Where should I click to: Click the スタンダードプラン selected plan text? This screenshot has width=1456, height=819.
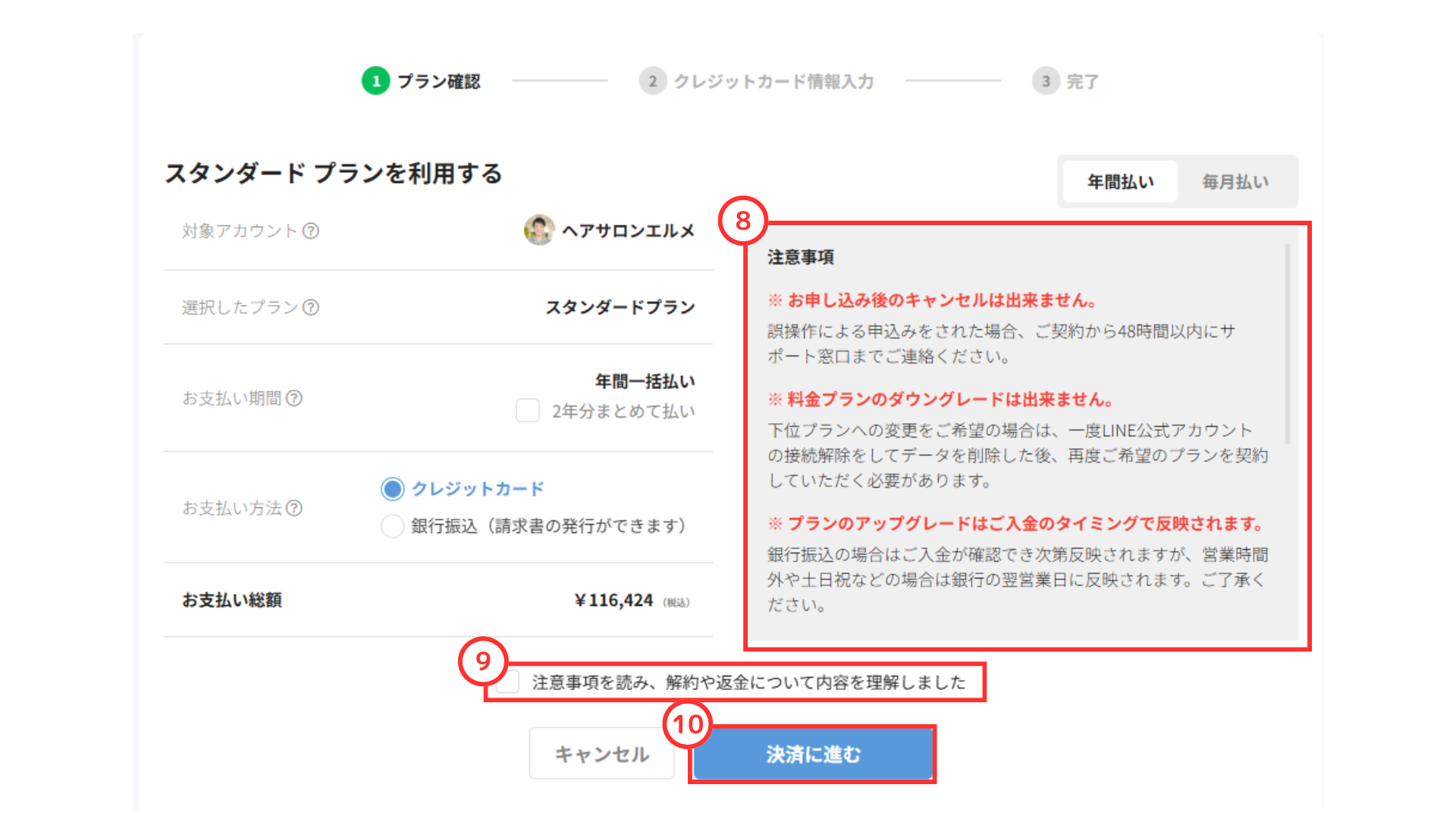pos(620,307)
